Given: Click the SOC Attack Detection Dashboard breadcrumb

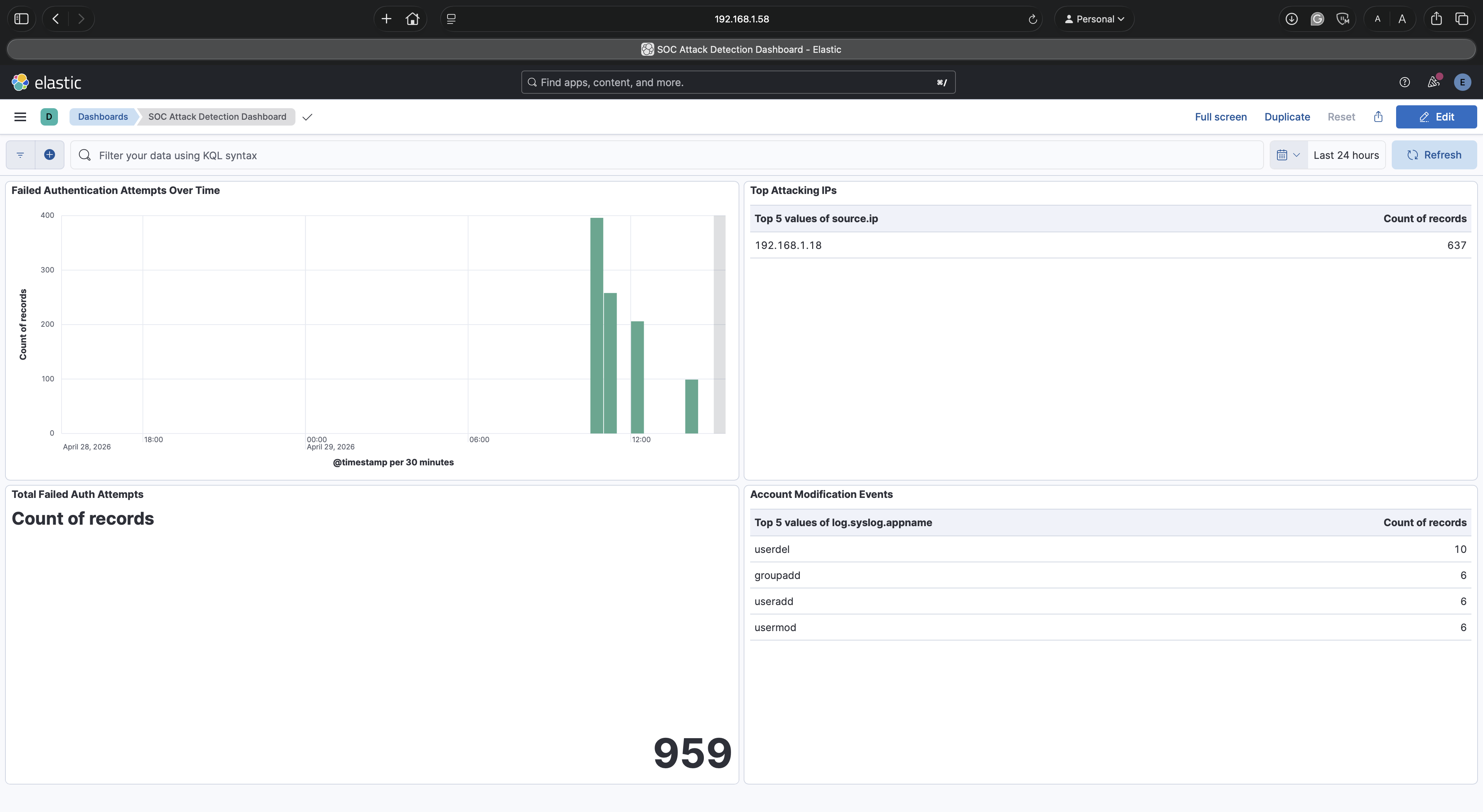Looking at the screenshot, I should point(217,117).
